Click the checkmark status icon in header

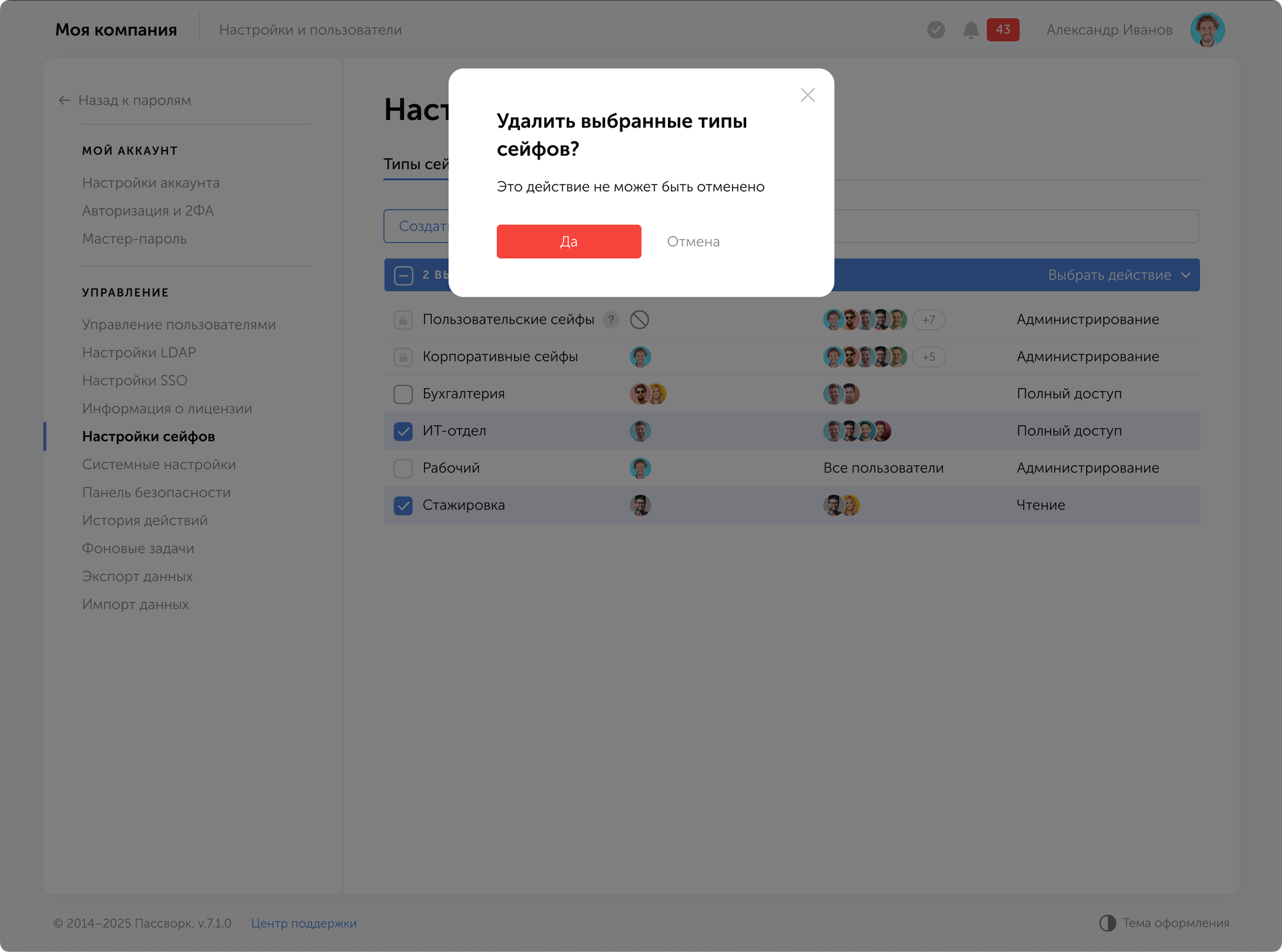[x=936, y=30]
